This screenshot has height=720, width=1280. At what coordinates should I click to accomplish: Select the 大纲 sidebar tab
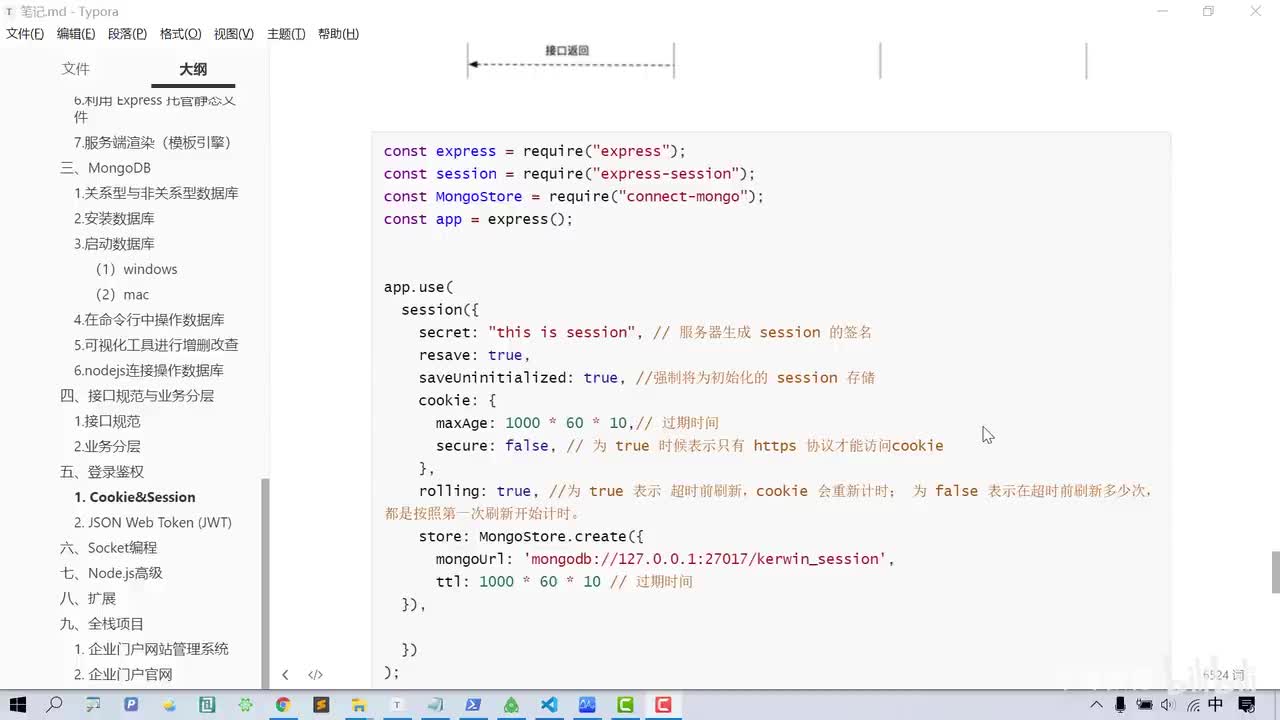pyautogui.click(x=193, y=69)
